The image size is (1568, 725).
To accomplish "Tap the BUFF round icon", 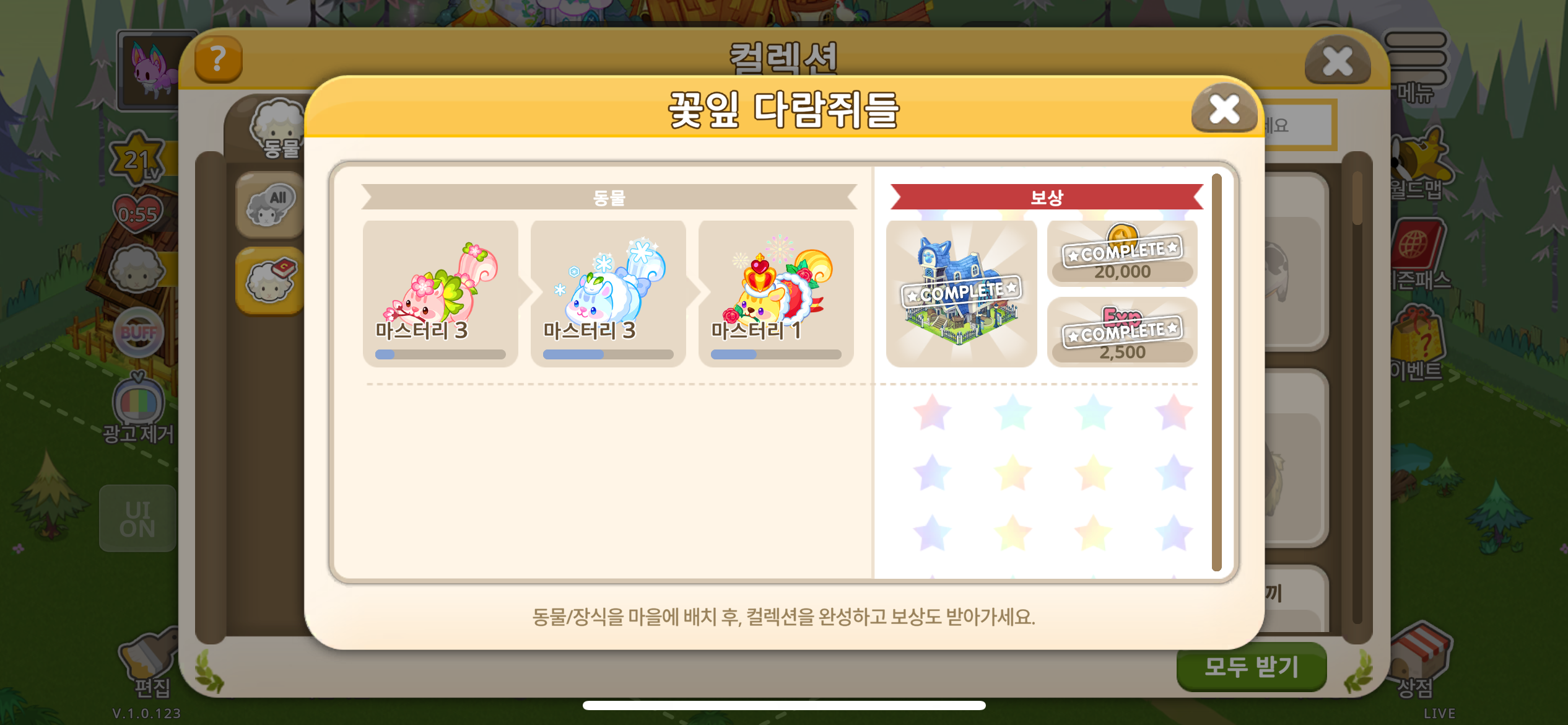I will 138,333.
